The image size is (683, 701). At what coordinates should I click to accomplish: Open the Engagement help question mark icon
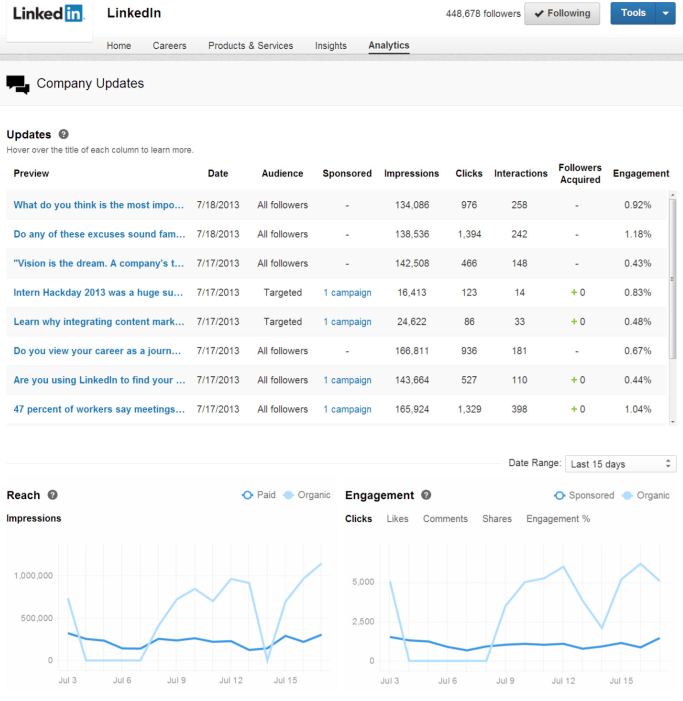tap(426, 495)
